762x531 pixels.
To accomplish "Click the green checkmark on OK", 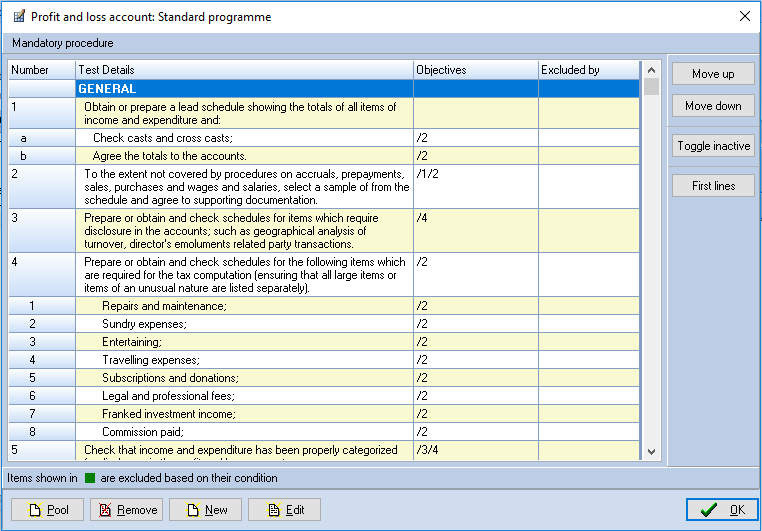I will [709, 510].
